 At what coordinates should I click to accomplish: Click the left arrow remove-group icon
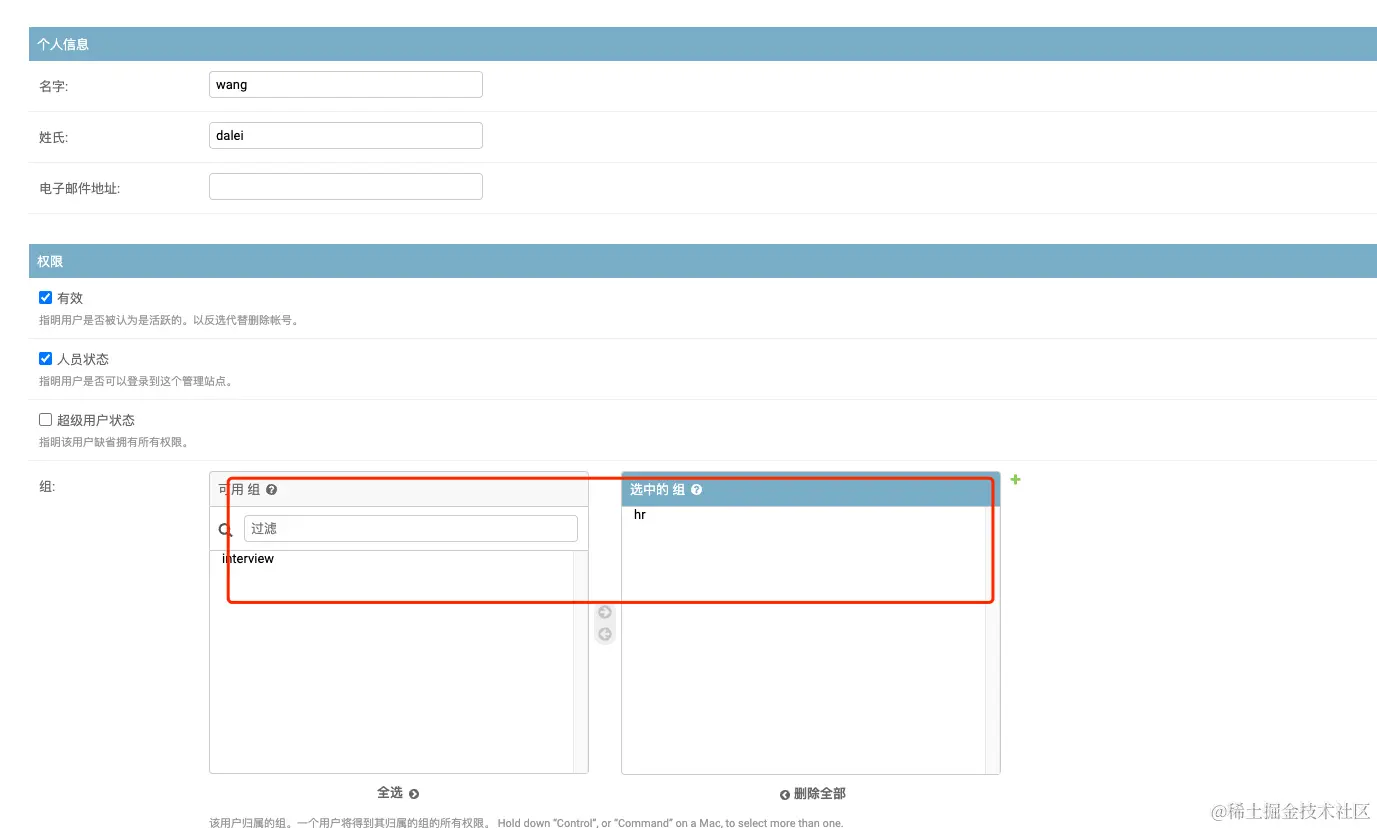click(604, 634)
